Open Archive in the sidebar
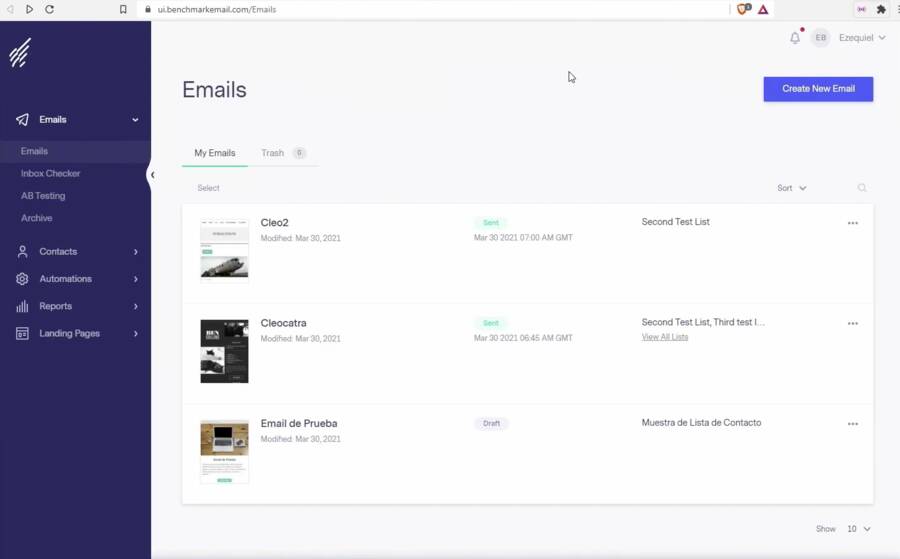The height and width of the screenshot is (559, 900). point(37,218)
